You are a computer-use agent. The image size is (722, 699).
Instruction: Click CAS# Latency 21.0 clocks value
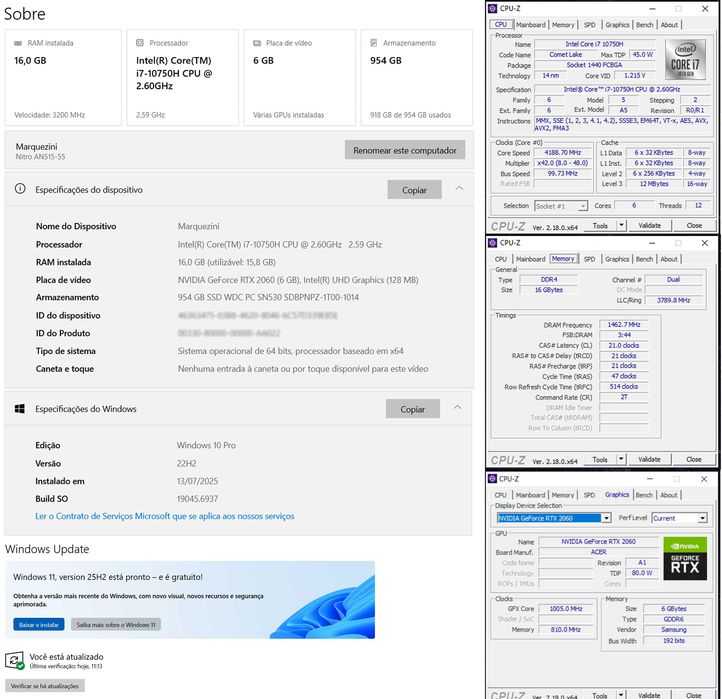tap(623, 345)
